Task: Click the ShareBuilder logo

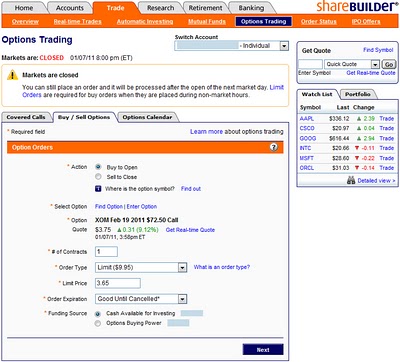Action: (x=357, y=6)
